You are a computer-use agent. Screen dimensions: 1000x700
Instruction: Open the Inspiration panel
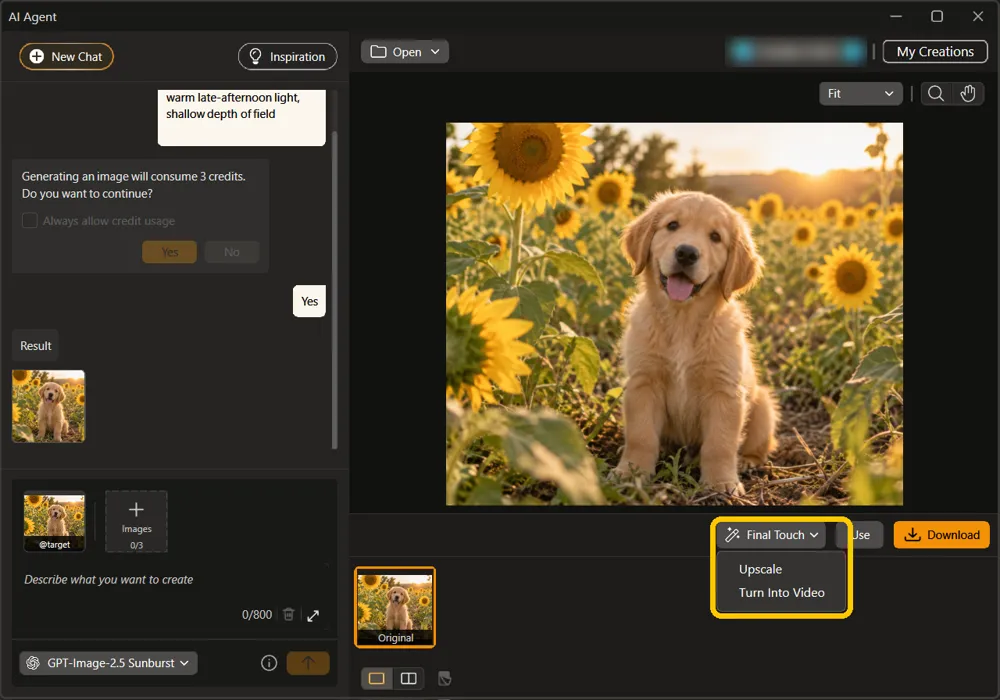288,57
